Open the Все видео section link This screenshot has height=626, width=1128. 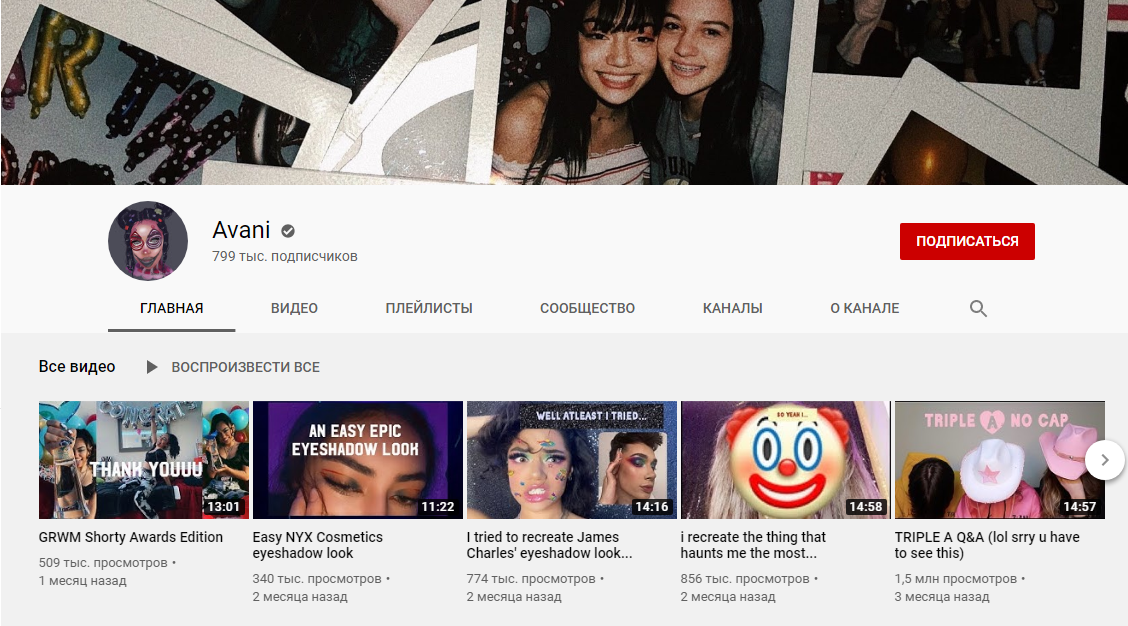[x=77, y=367]
